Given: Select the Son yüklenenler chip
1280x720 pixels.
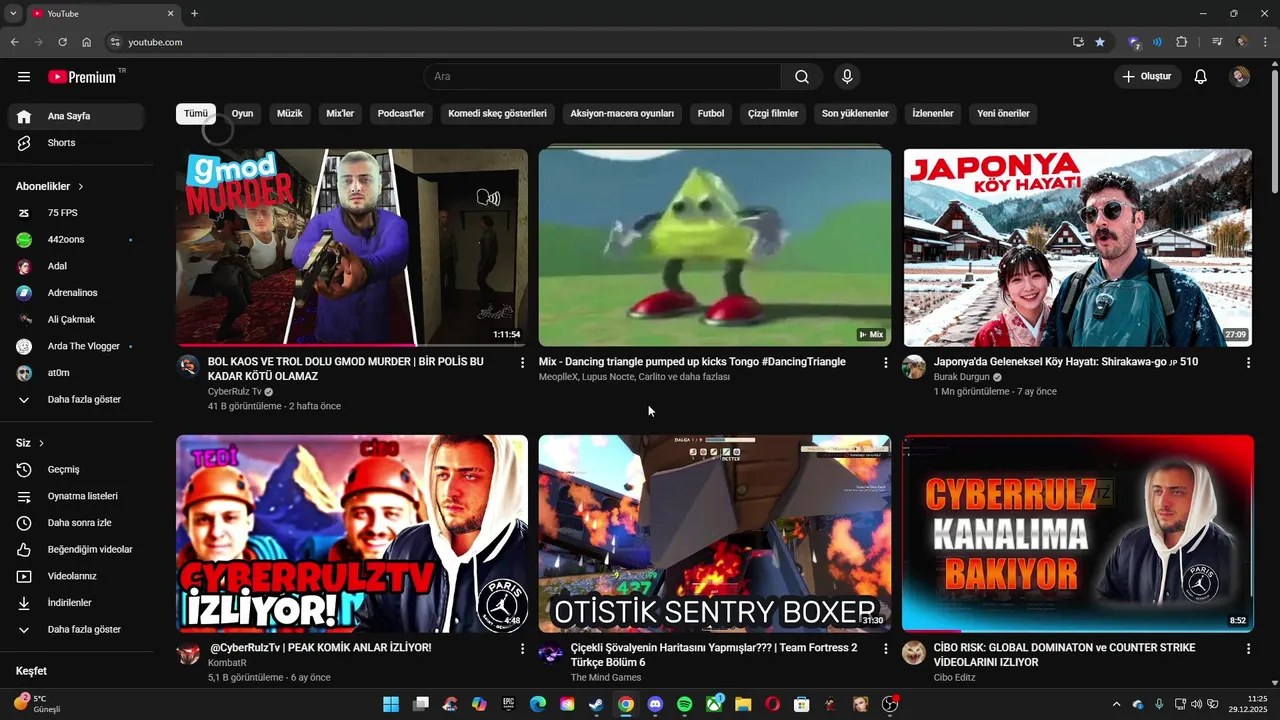Looking at the screenshot, I should tap(855, 114).
